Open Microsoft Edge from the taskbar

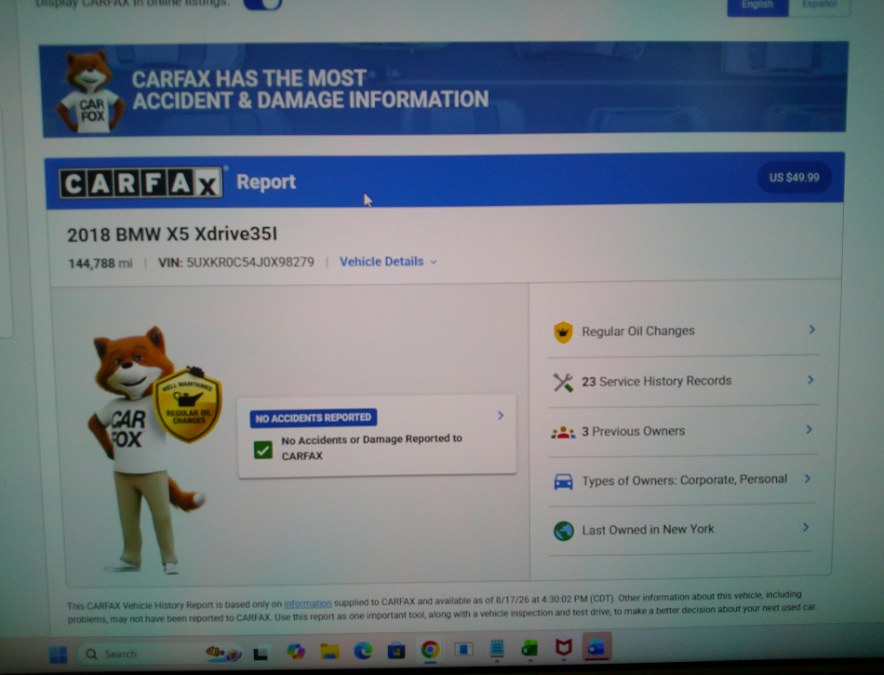pyautogui.click(x=363, y=651)
